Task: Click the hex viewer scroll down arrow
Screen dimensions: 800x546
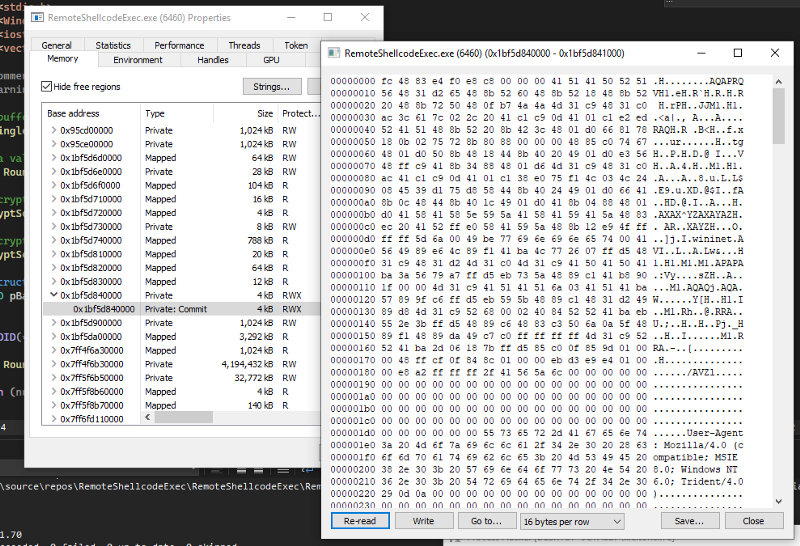Action: coord(779,502)
